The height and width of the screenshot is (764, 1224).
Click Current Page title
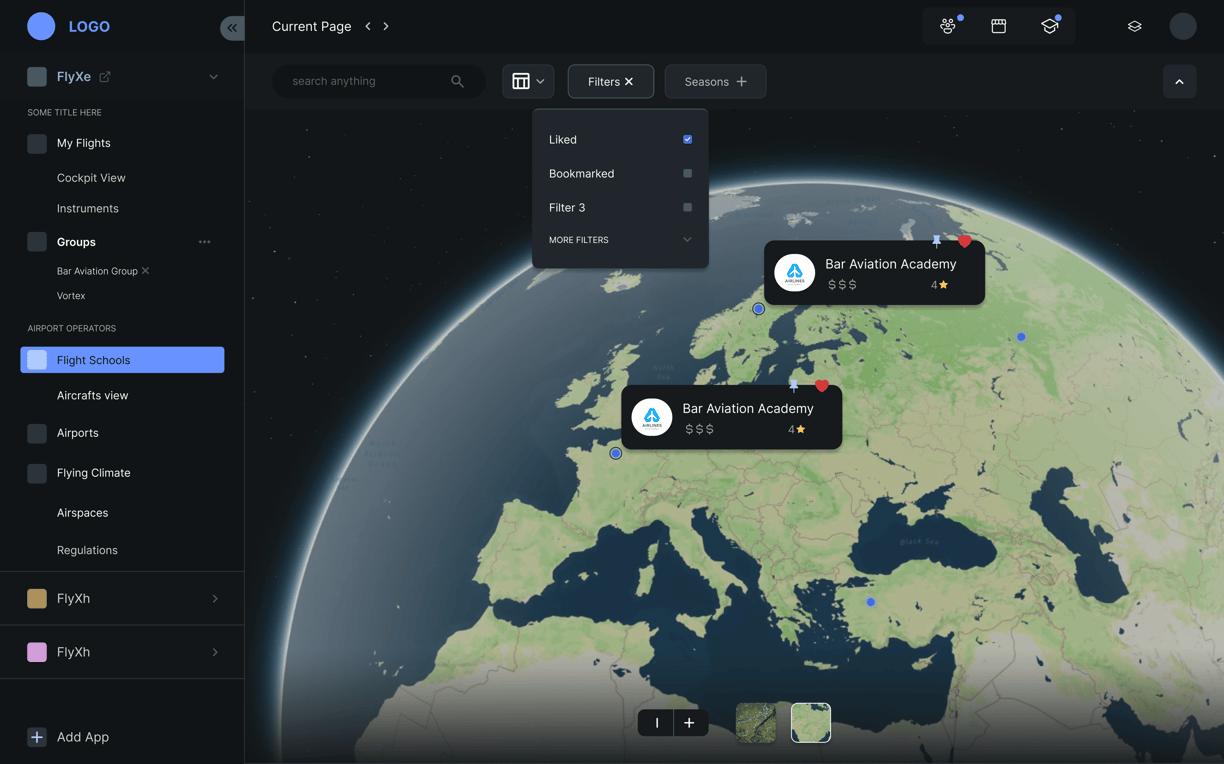311,26
